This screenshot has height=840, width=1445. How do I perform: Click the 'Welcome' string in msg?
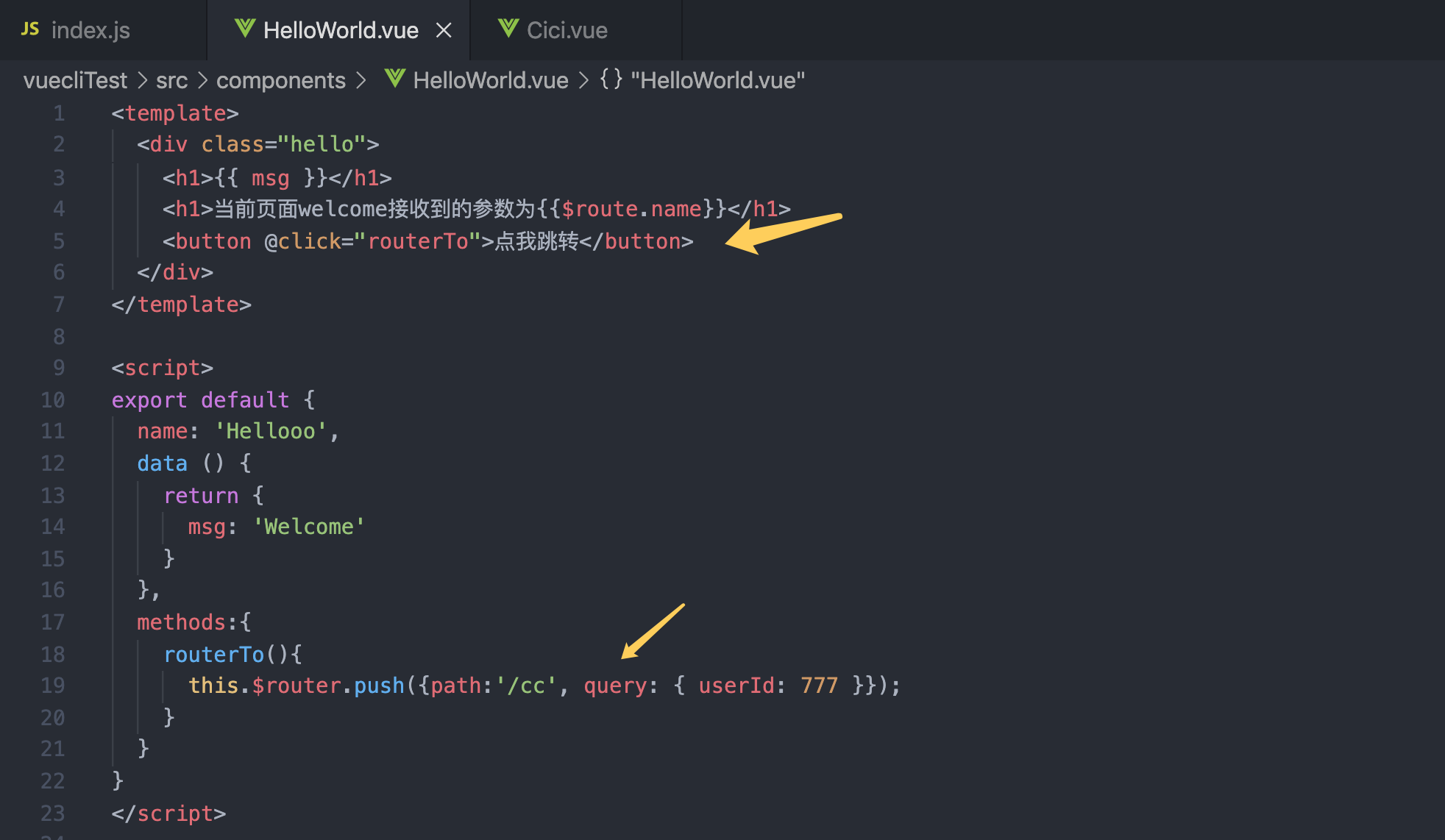[x=309, y=527]
